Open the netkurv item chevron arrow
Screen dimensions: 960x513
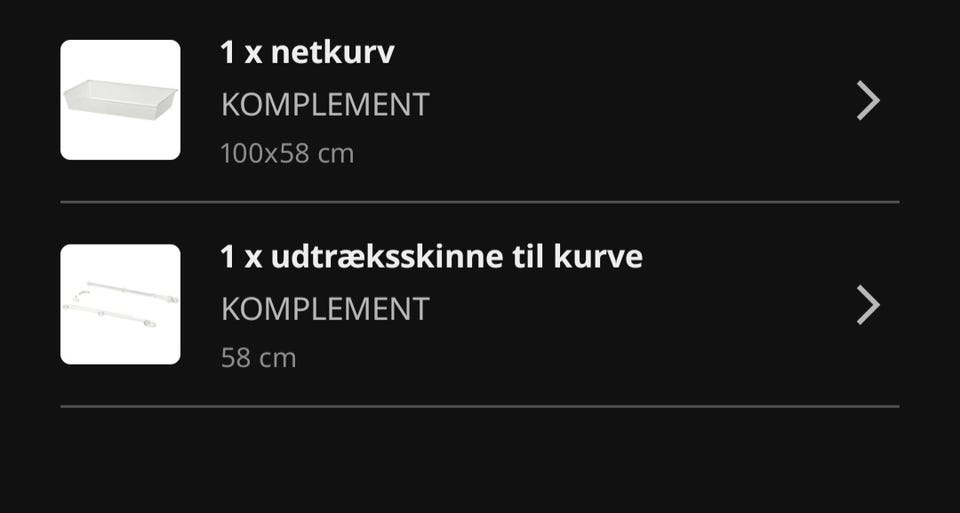(x=868, y=100)
